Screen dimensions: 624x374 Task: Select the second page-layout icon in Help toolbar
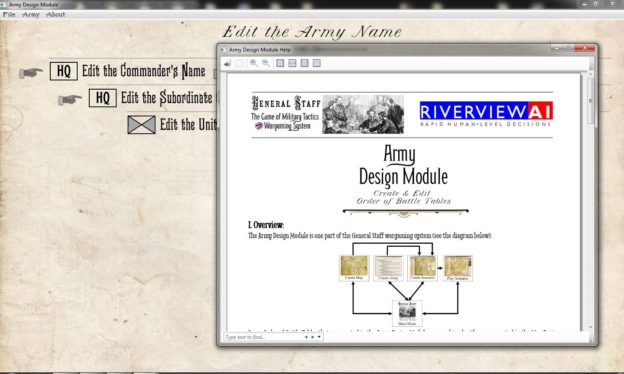pos(292,63)
